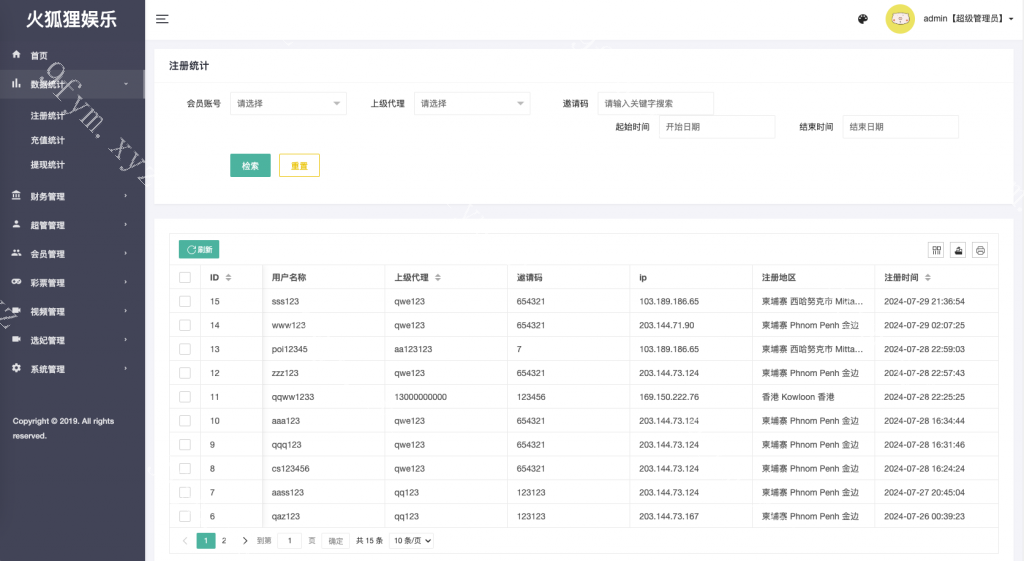Viewport: 1024px width, 561px height.
Task: Click the 超管管理 person icon
Action: 16,224
